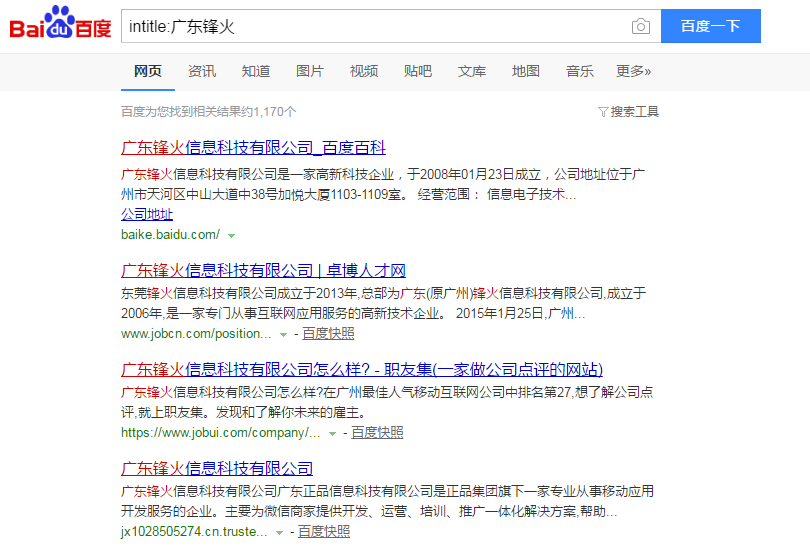The image size is (810, 553).
Task: Open 百度快照 for the jx1028505274 result
Action: [324, 532]
